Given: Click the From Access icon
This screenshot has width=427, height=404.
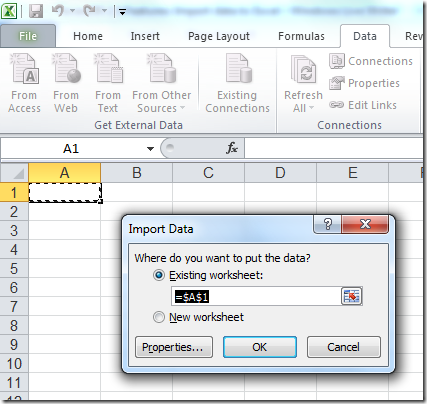Looking at the screenshot, I should point(25,68).
